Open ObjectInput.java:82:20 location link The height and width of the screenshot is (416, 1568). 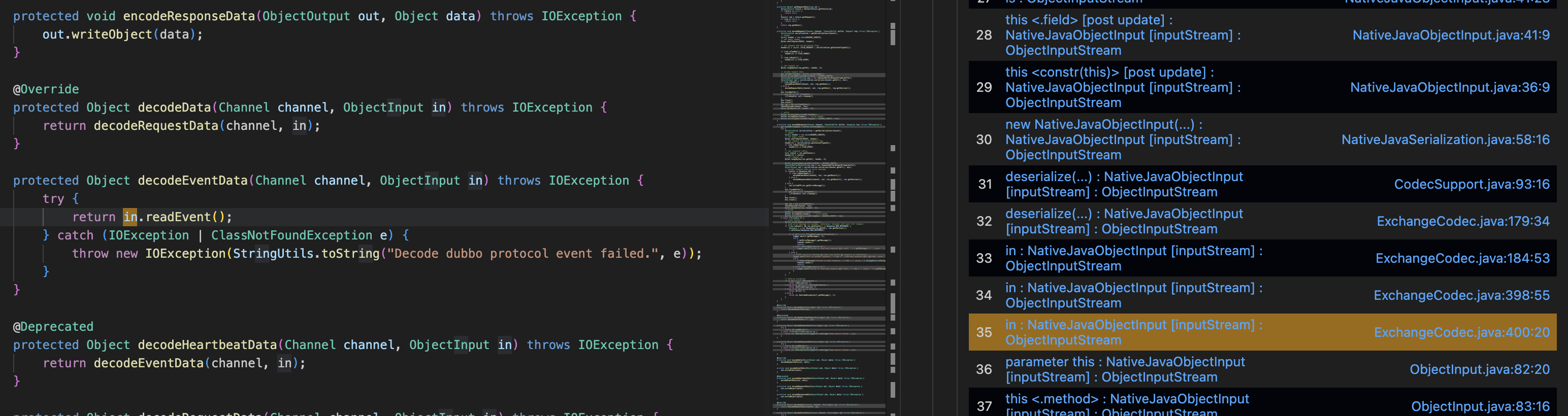pyautogui.click(x=1480, y=370)
